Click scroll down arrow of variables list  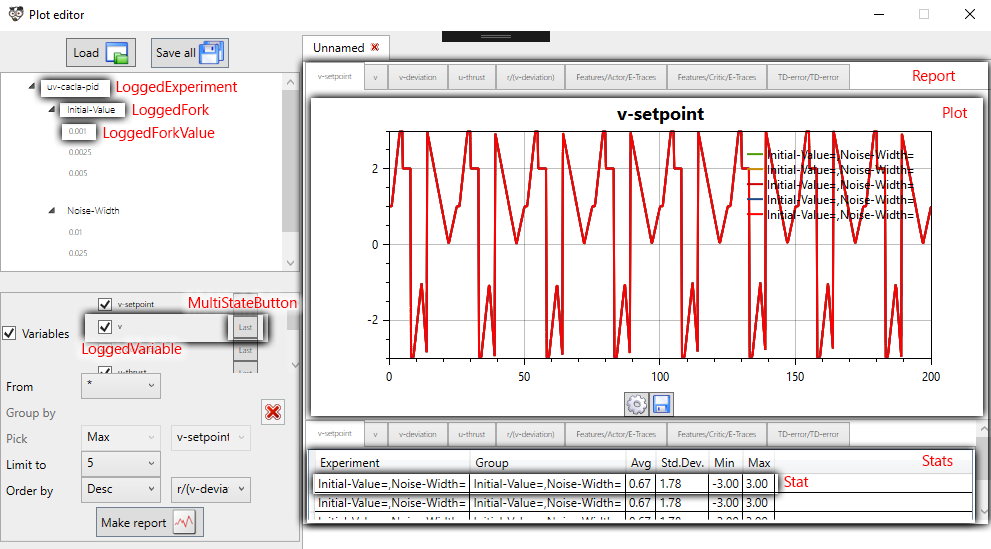295,365
